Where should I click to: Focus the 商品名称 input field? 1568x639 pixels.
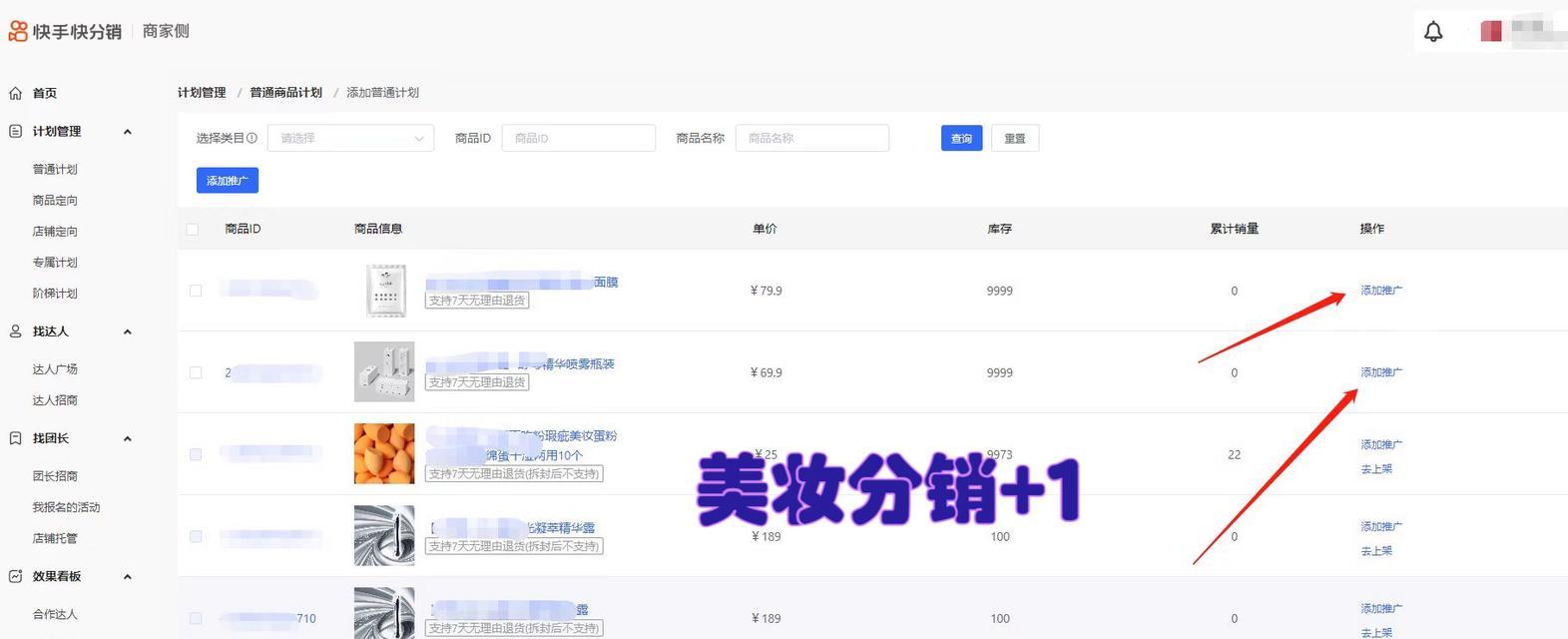(x=811, y=138)
